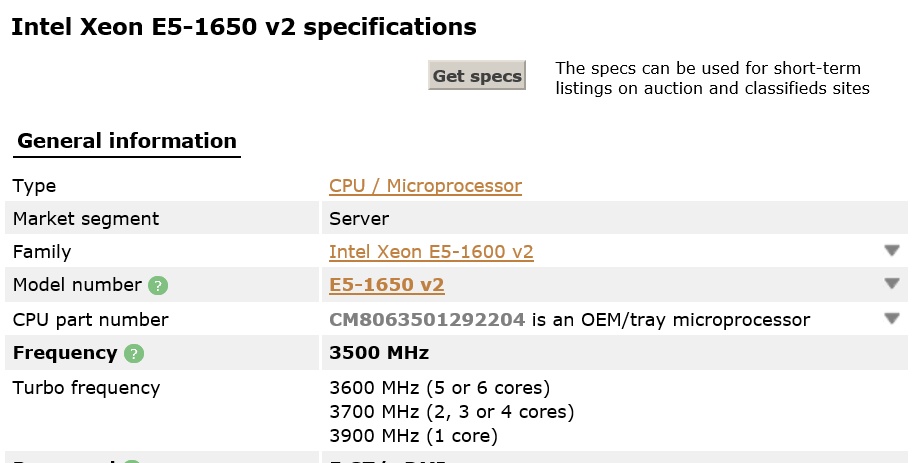
Task: Click the General information section heading
Action: tap(127, 141)
